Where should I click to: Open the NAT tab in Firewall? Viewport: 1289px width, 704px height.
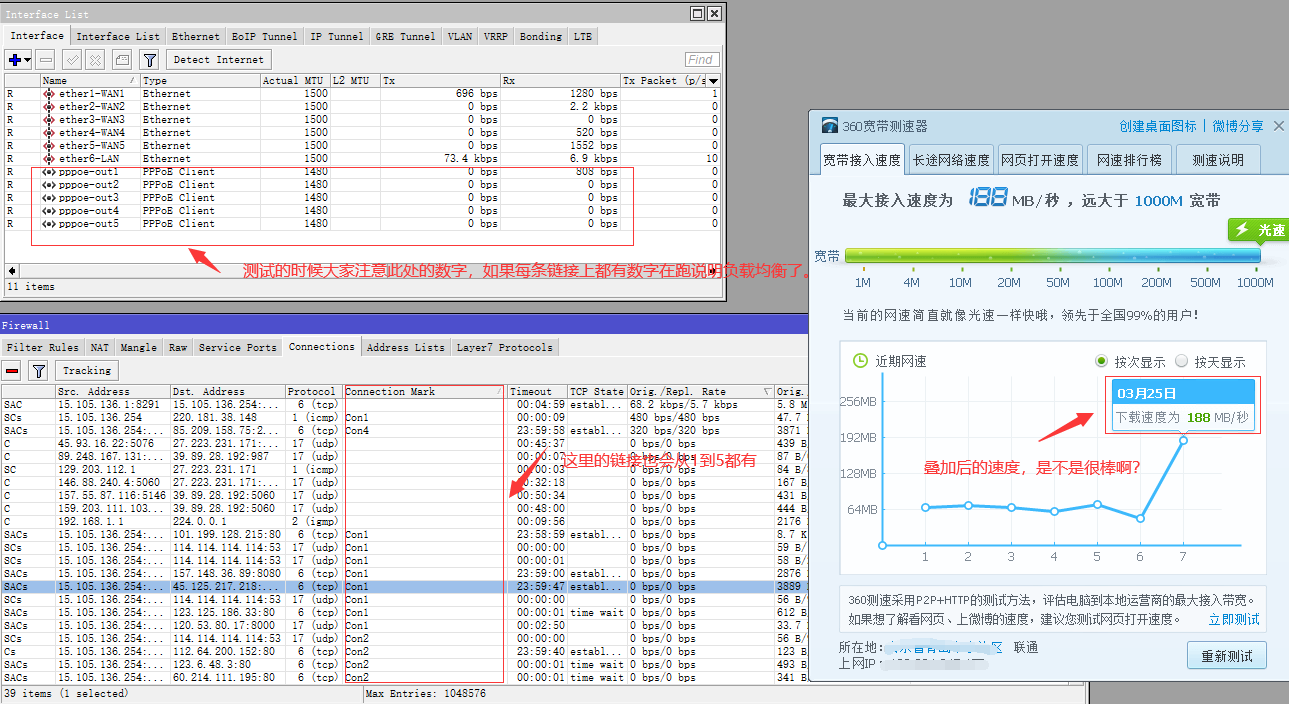click(99, 346)
